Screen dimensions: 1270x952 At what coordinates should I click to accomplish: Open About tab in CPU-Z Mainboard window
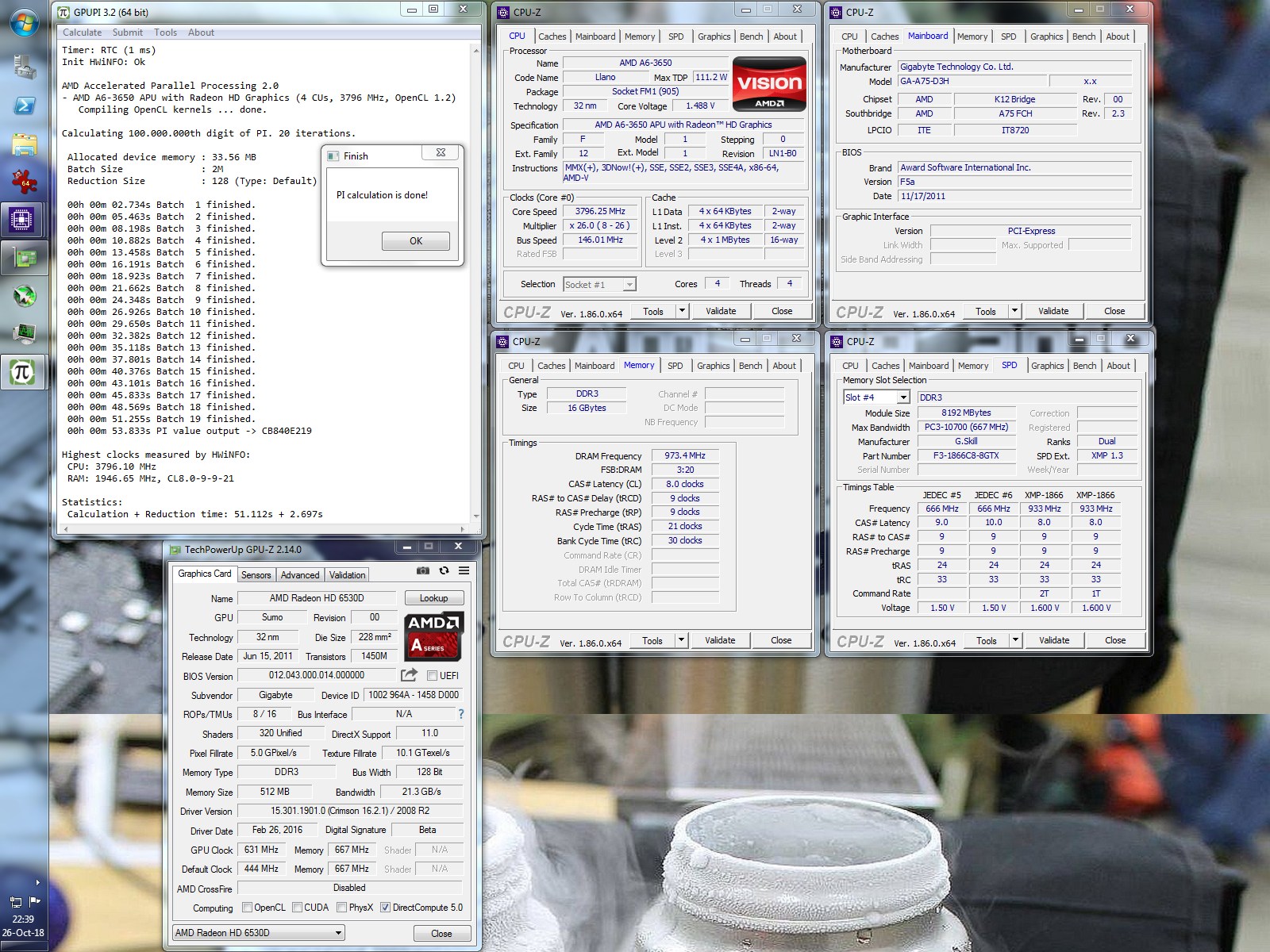tap(1118, 36)
